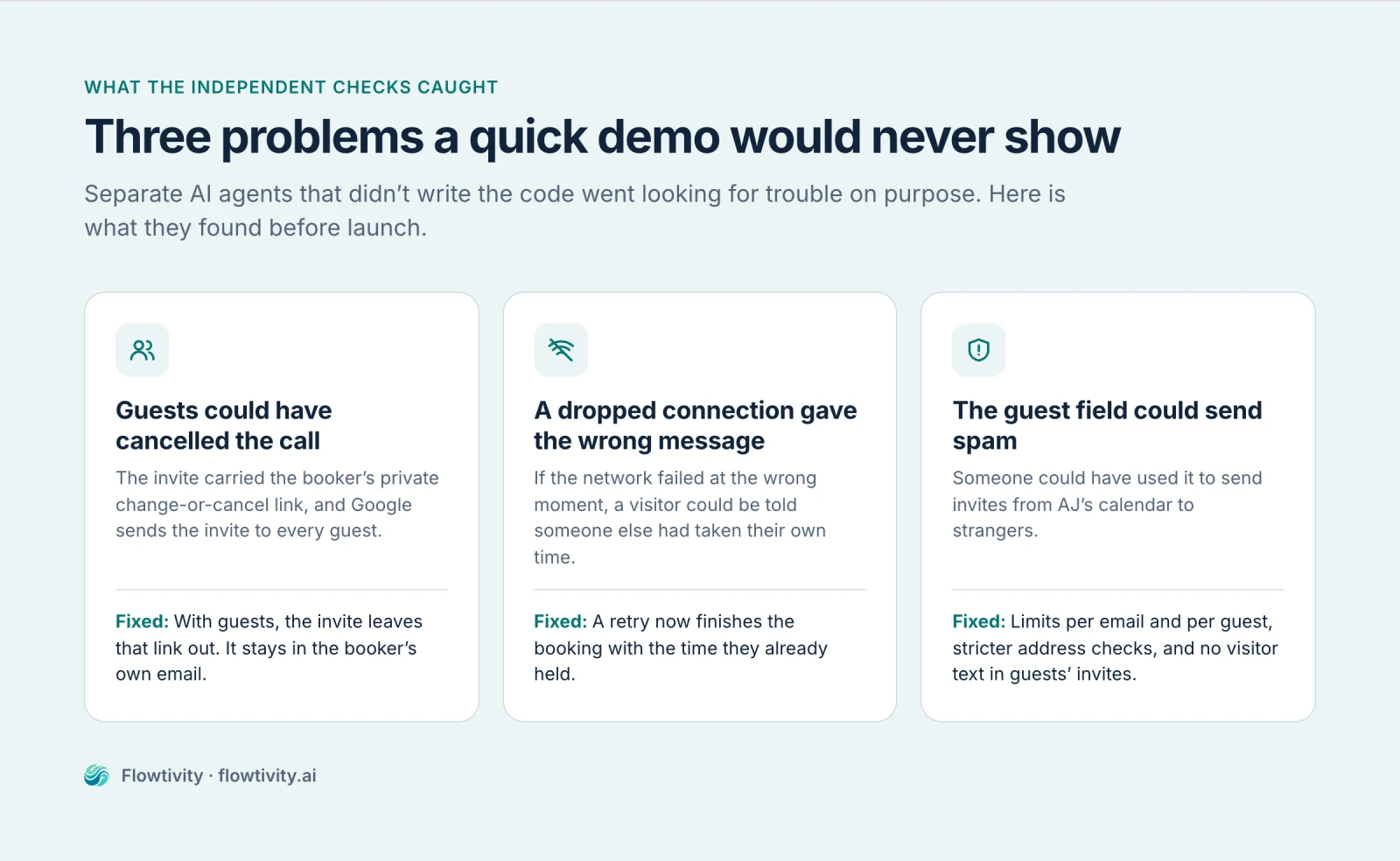Click subtitle starting 'Separate AI agents that didn't write'
1400x861 pixels.
(x=575, y=211)
